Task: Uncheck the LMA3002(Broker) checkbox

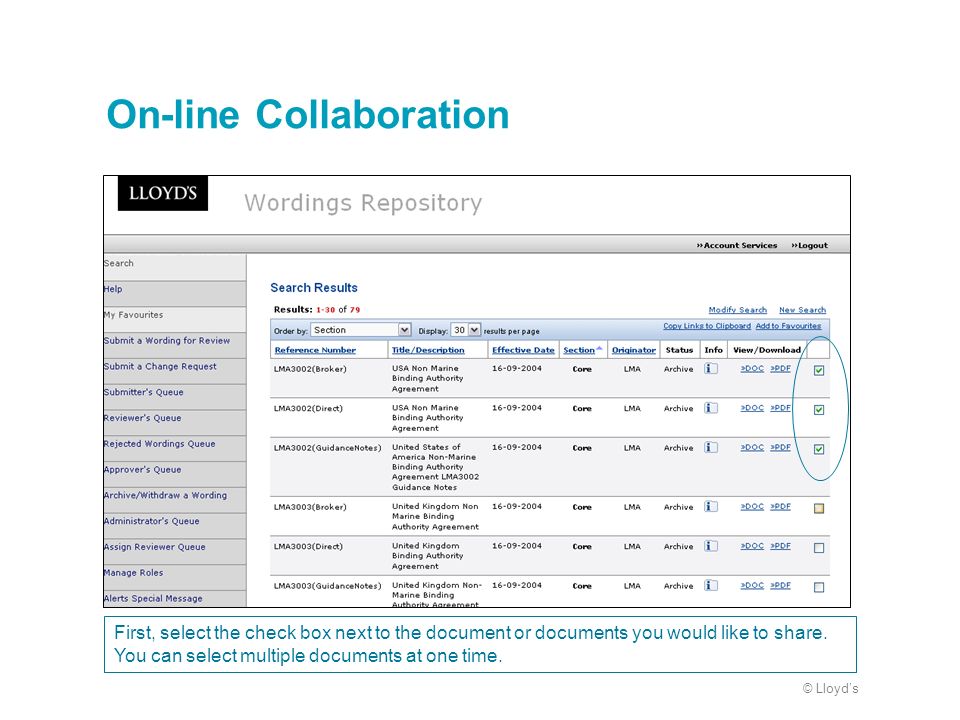Action: [819, 370]
